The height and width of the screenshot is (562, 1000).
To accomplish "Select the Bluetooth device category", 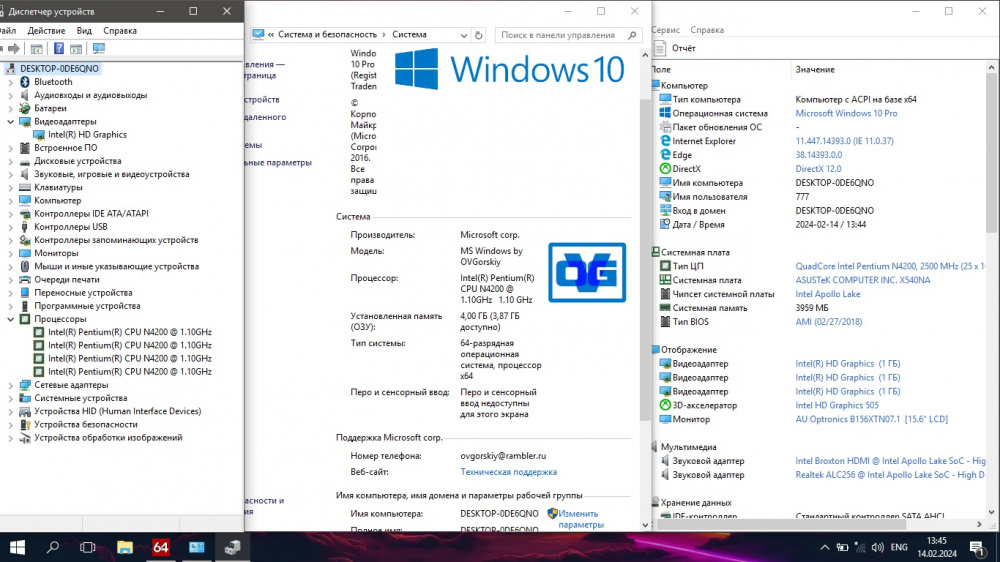I will tap(53, 82).
